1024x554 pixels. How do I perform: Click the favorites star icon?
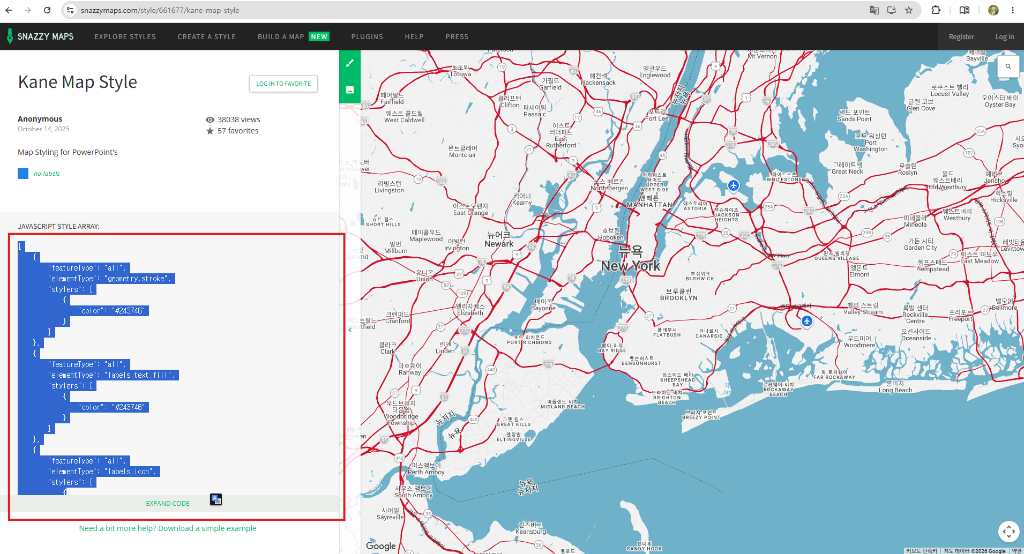pyautogui.click(x=210, y=131)
